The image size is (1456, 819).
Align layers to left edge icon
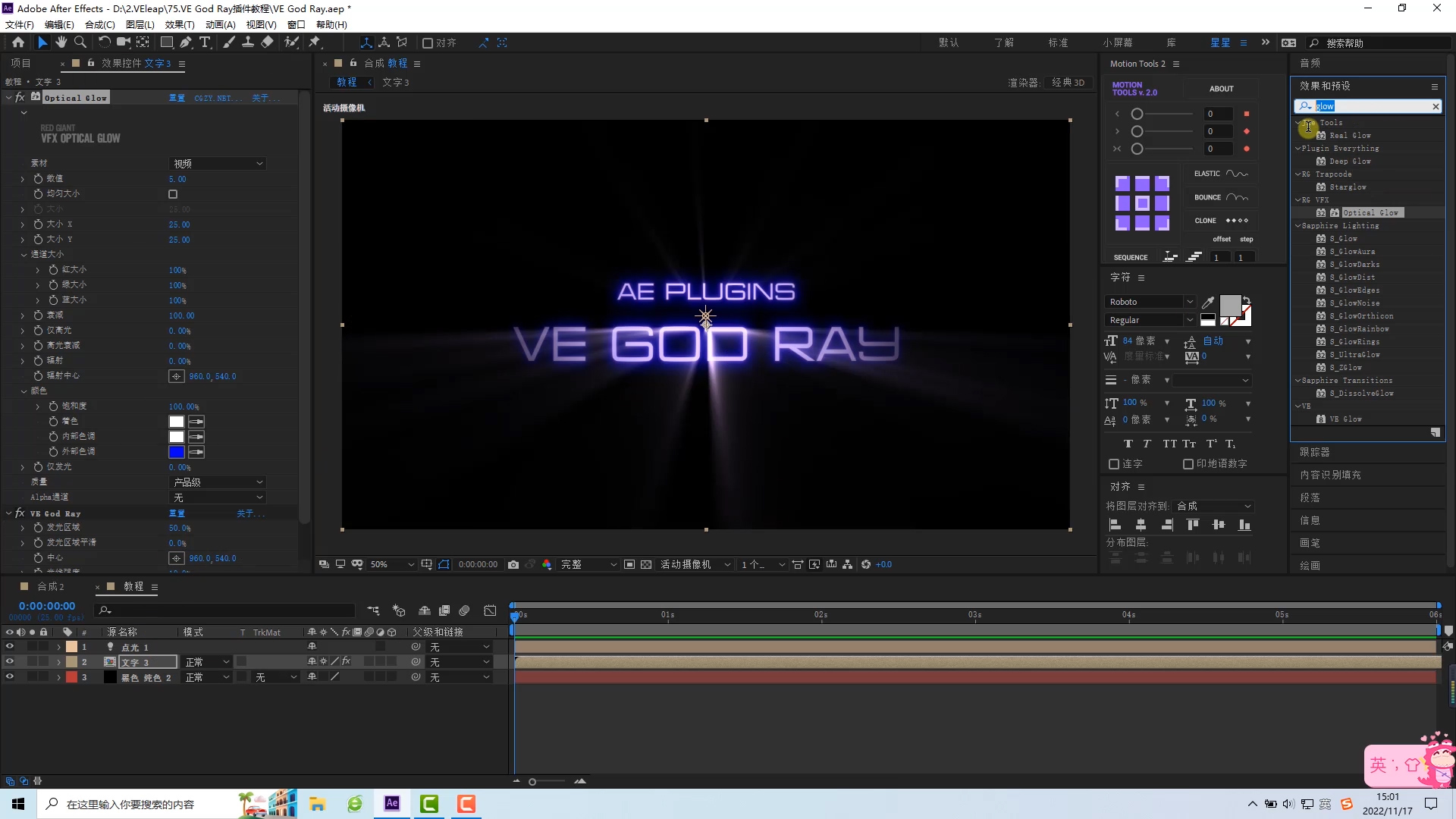point(1115,525)
